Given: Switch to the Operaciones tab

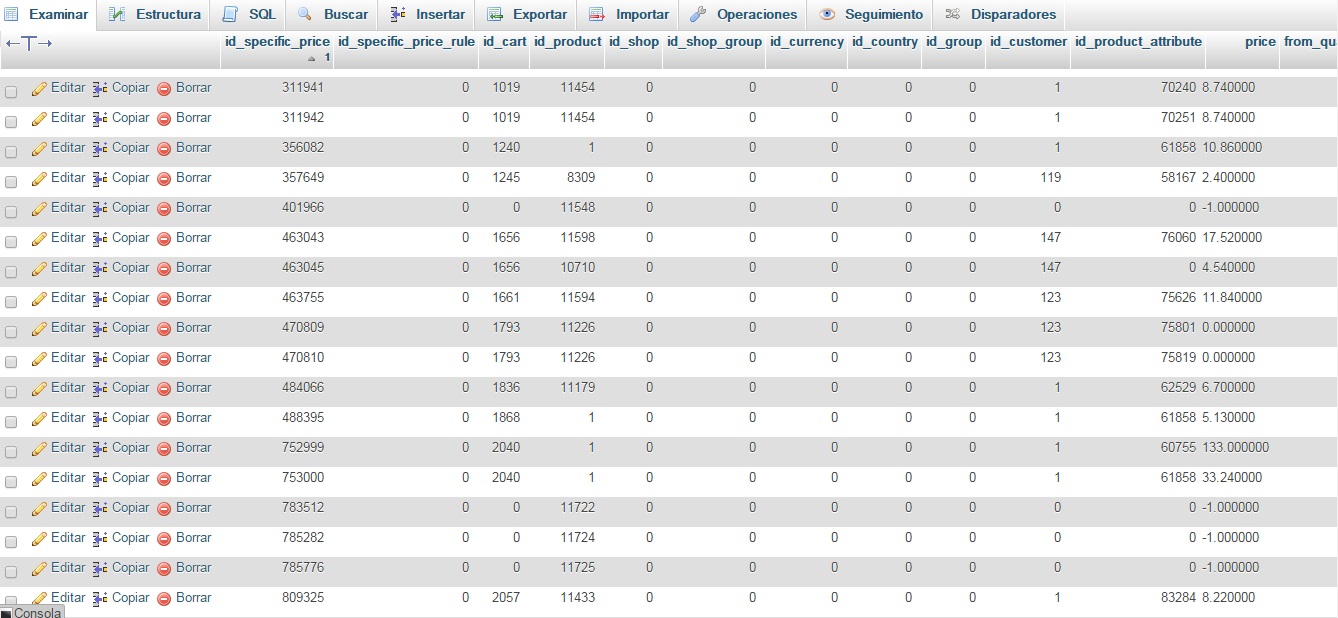Looking at the screenshot, I should click(x=744, y=15).
